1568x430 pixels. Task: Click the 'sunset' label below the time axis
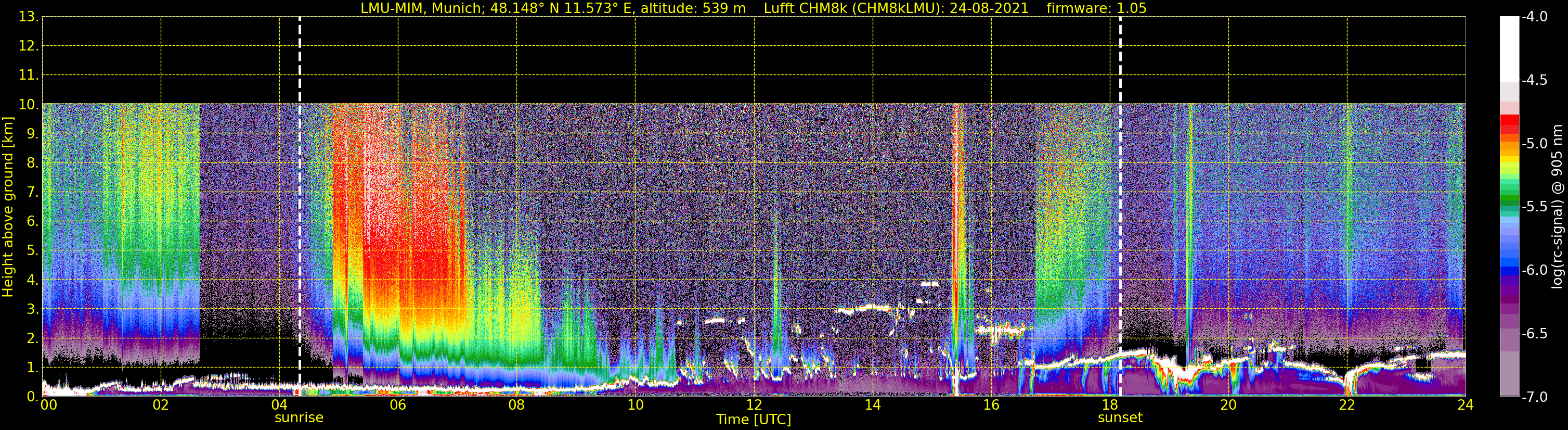pyautogui.click(x=1120, y=418)
